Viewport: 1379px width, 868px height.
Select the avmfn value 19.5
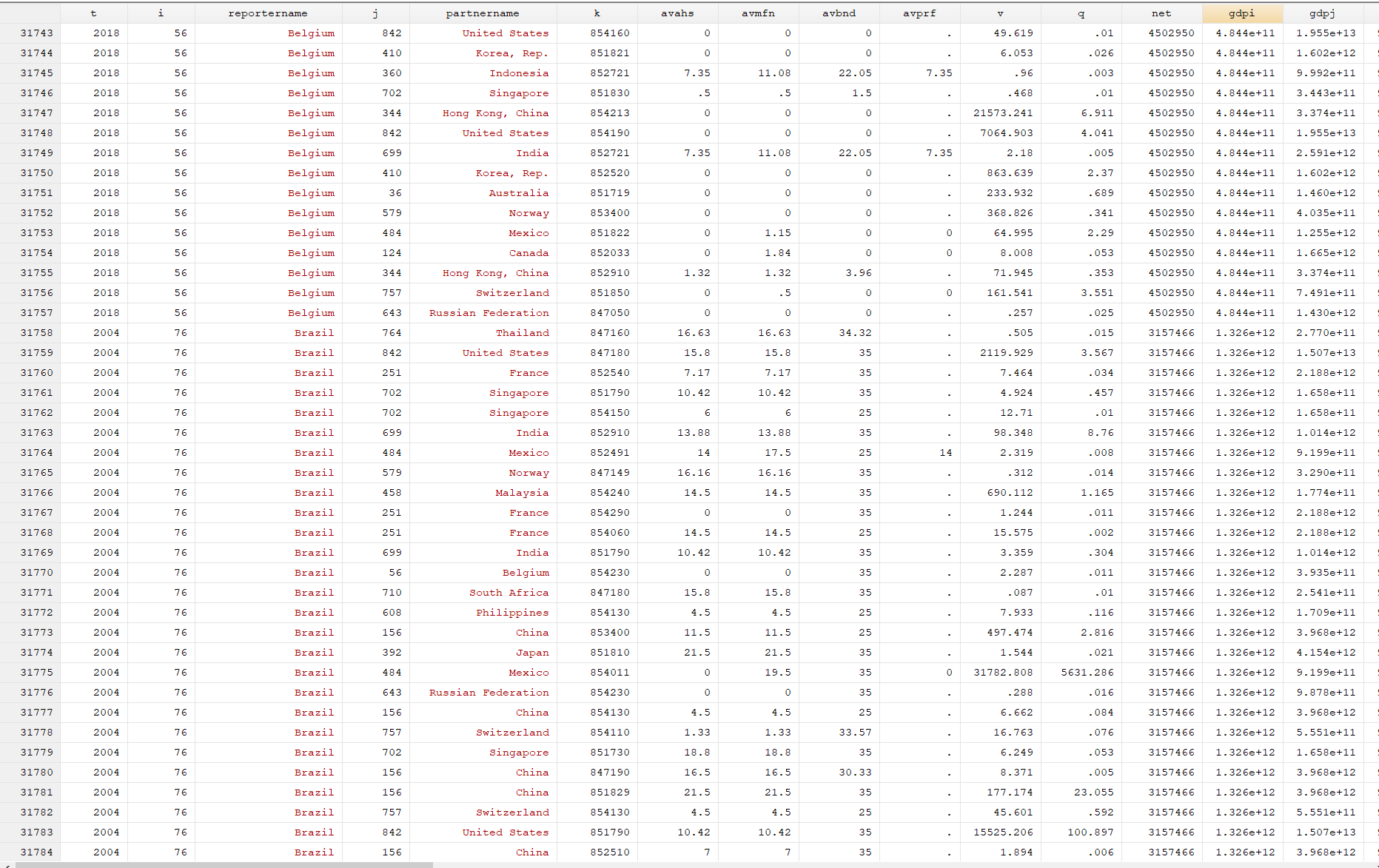(778, 673)
